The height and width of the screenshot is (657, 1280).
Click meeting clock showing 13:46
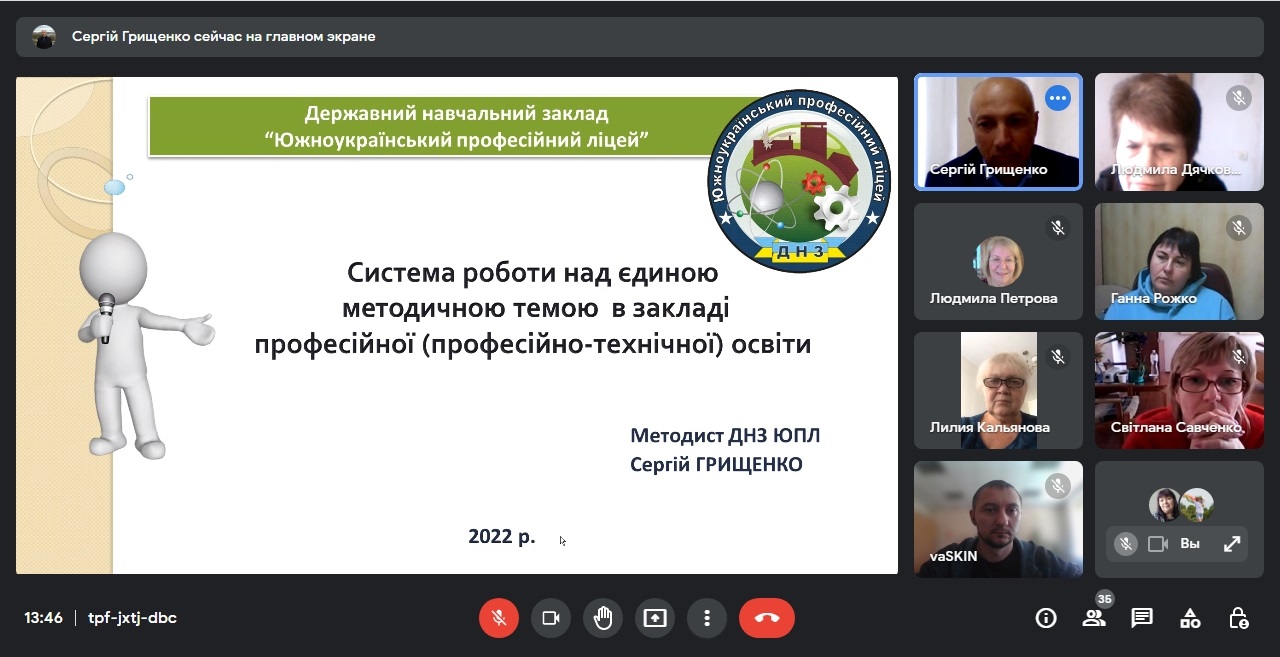pyautogui.click(x=43, y=618)
